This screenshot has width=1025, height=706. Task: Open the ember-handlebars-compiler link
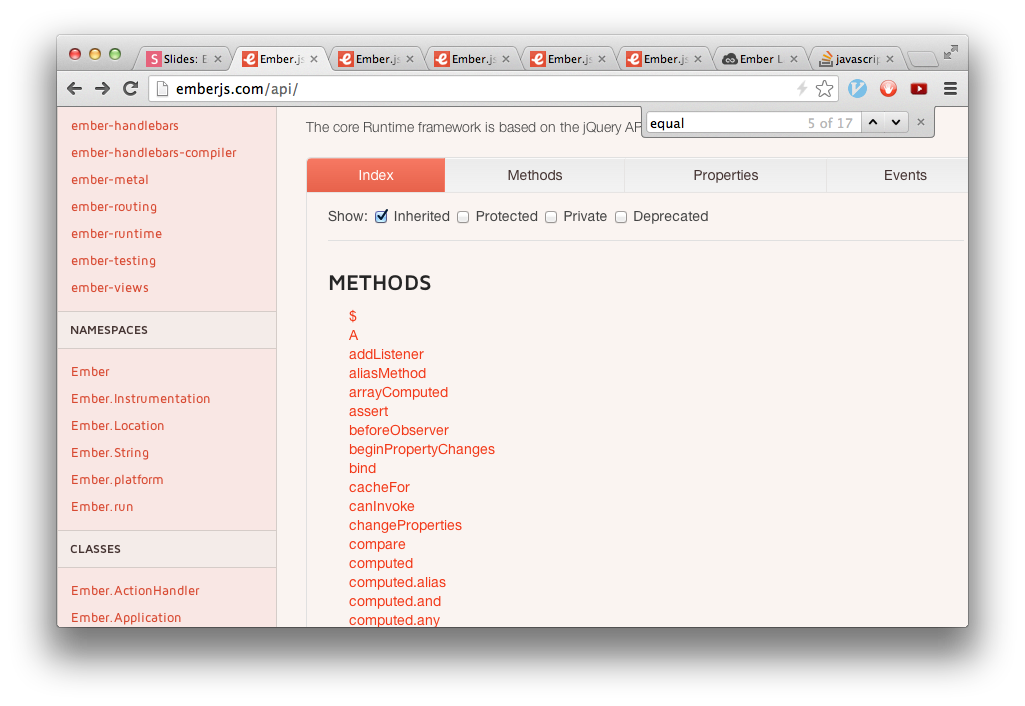(x=154, y=152)
